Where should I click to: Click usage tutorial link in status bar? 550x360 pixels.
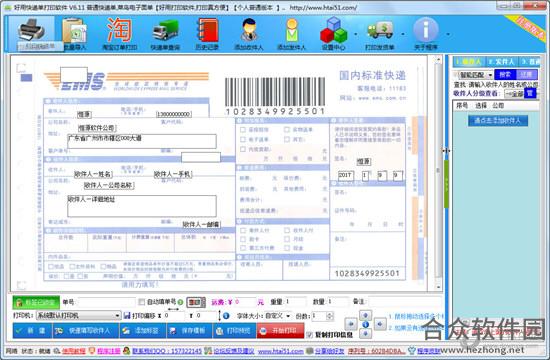point(73,351)
